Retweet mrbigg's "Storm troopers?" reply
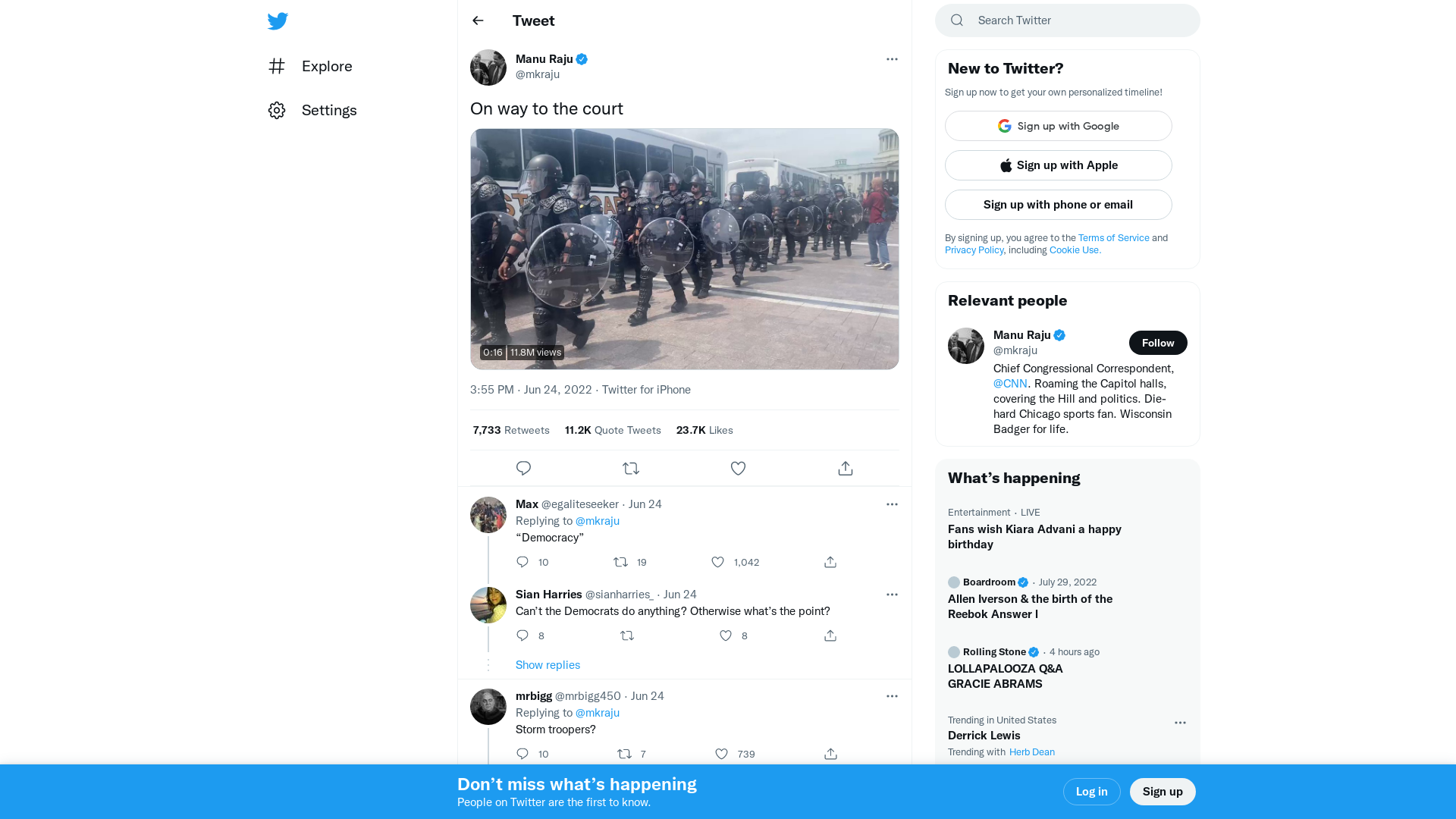Image resolution: width=1456 pixels, height=819 pixels. coord(624,754)
